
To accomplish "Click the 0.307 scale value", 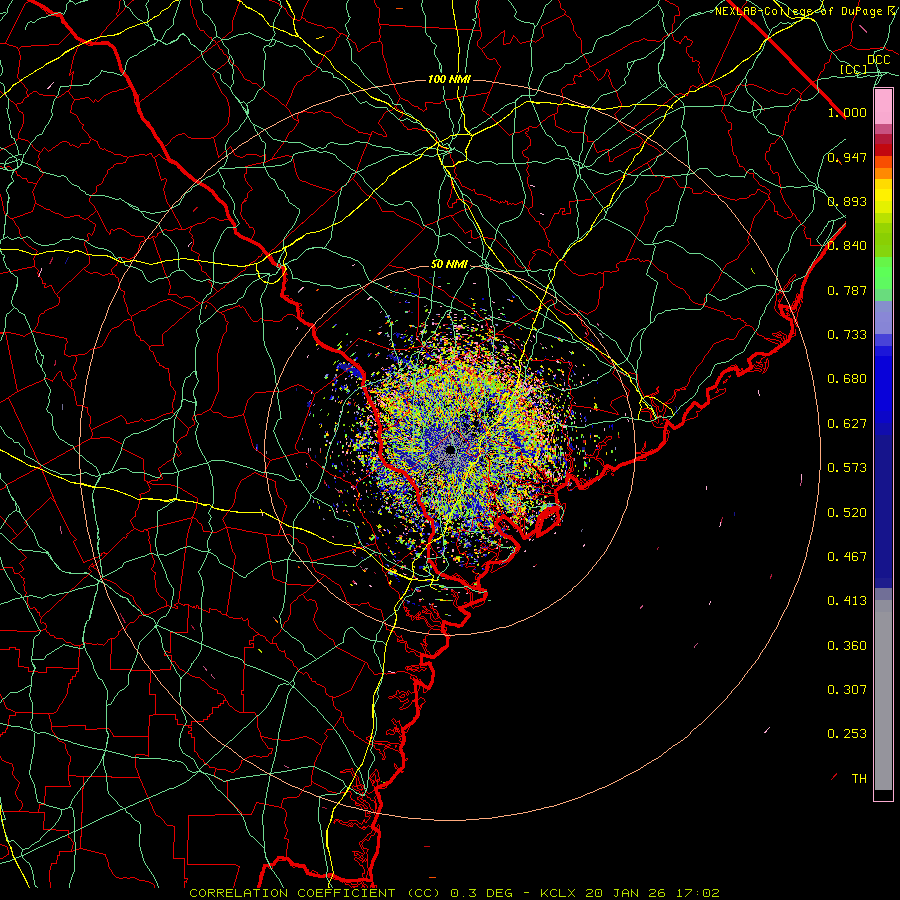I will (x=847, y=690).
